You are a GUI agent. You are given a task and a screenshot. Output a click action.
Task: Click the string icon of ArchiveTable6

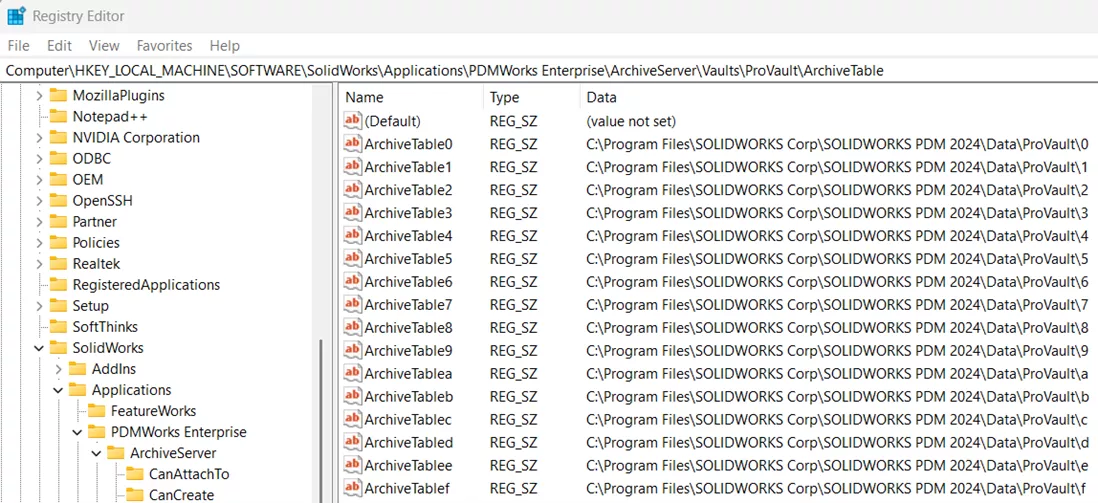coord(353,282)
